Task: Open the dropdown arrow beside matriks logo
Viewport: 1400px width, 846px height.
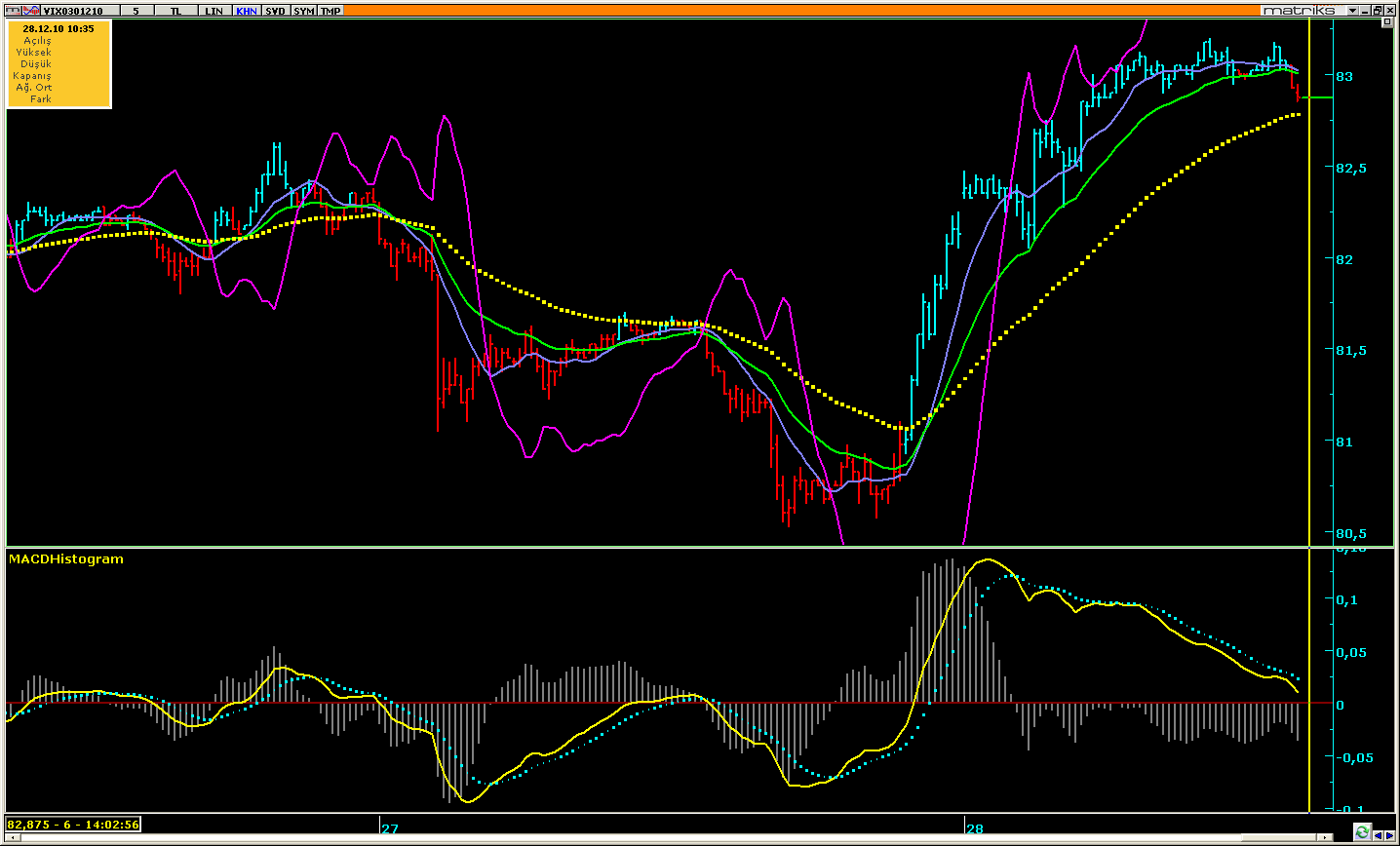Action: pos(1352,11)
